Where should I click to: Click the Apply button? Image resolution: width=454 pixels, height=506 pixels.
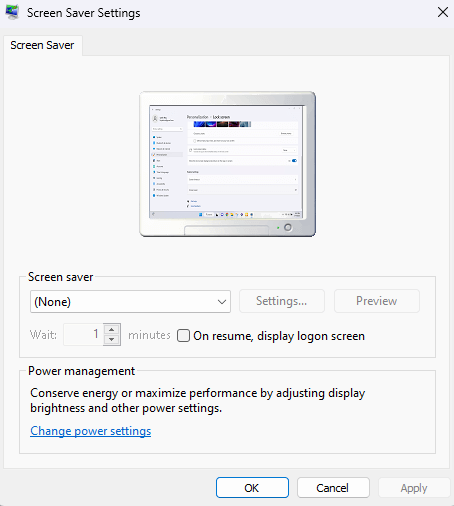(414, 488)
